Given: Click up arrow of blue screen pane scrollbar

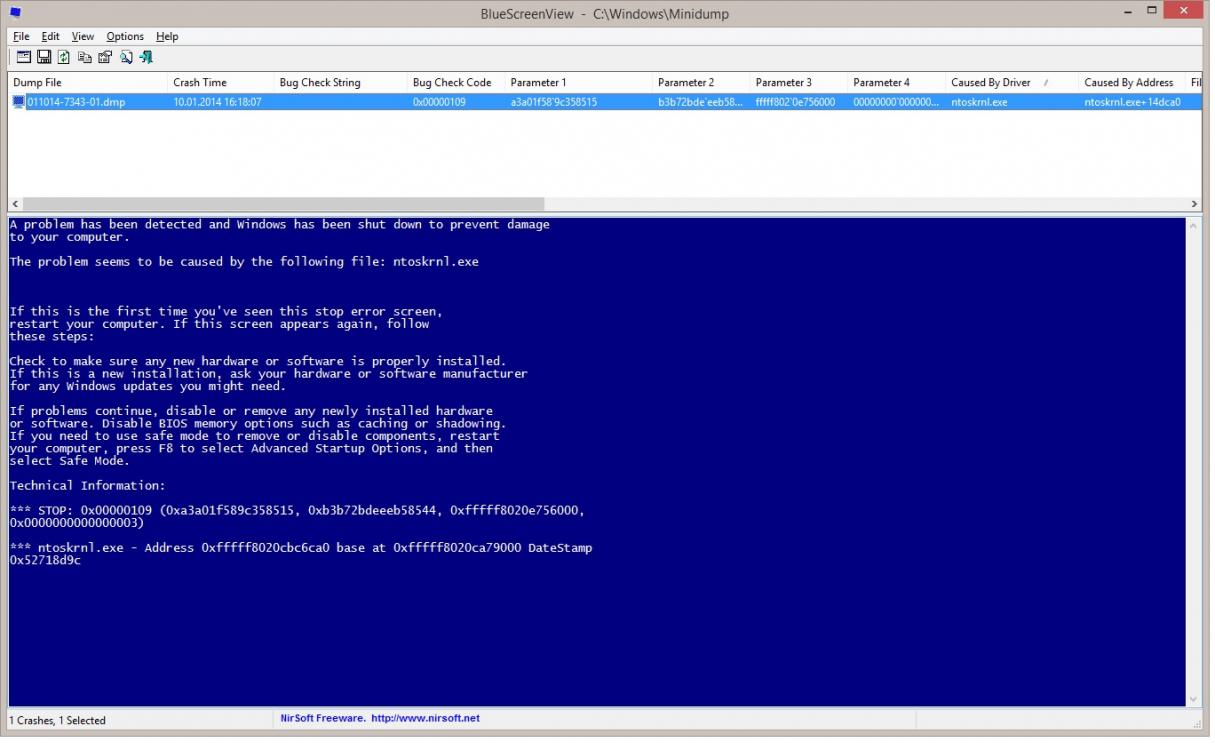Looking at the screenshot, I should (x=1194, y=225).
